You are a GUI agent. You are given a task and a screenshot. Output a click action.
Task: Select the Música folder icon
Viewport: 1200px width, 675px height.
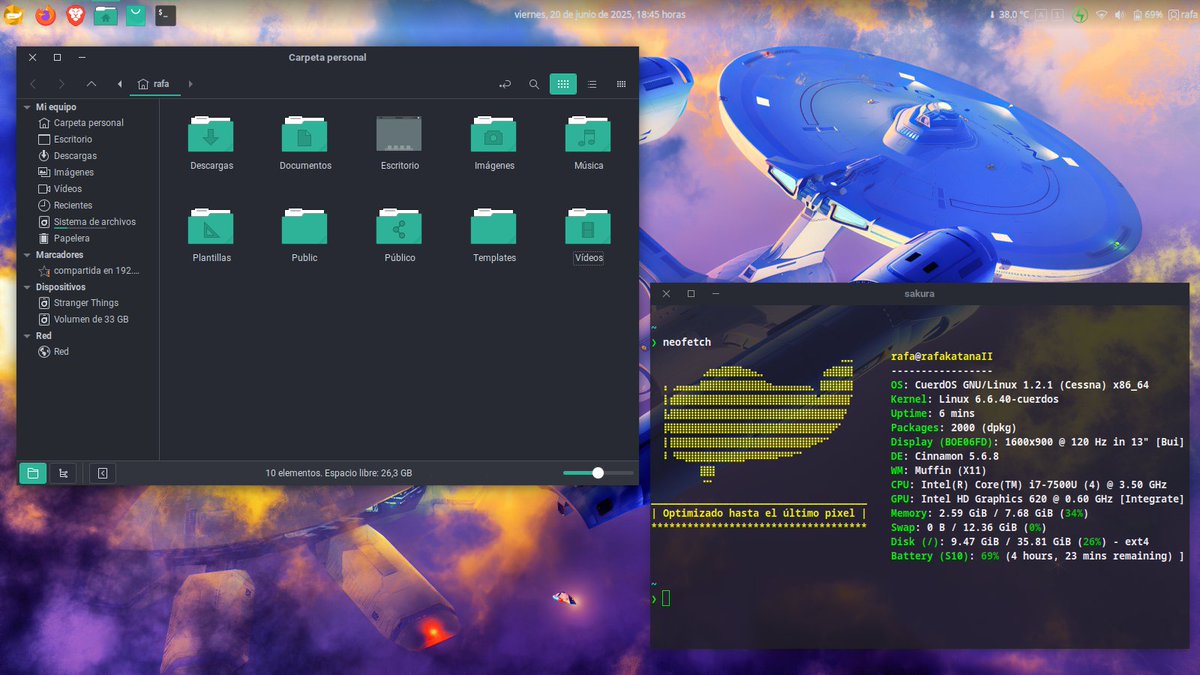click(x=588, y=134)
